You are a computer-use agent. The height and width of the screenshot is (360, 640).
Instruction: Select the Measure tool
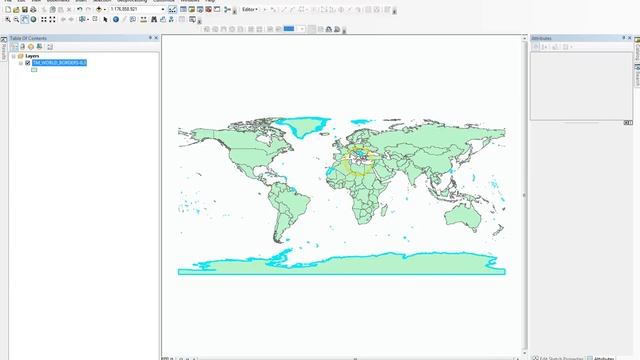point(144,19)
